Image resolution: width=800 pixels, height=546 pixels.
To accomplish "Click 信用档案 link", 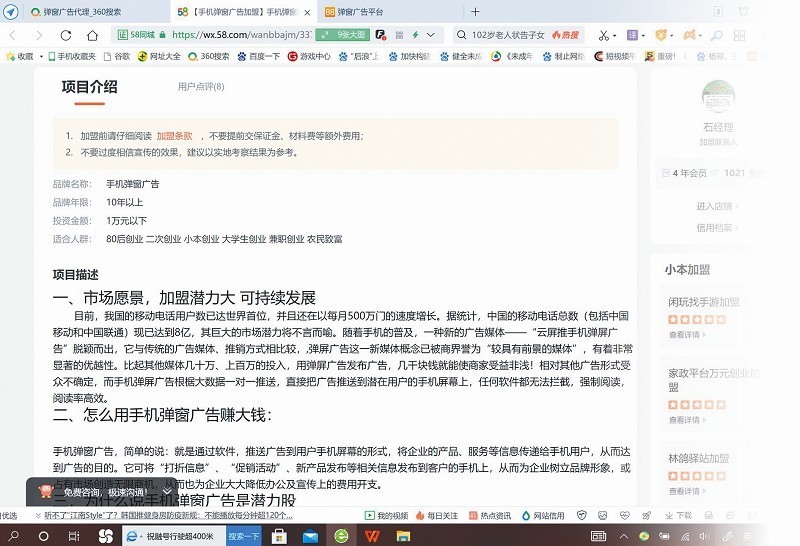I will (x=717, y=228).
